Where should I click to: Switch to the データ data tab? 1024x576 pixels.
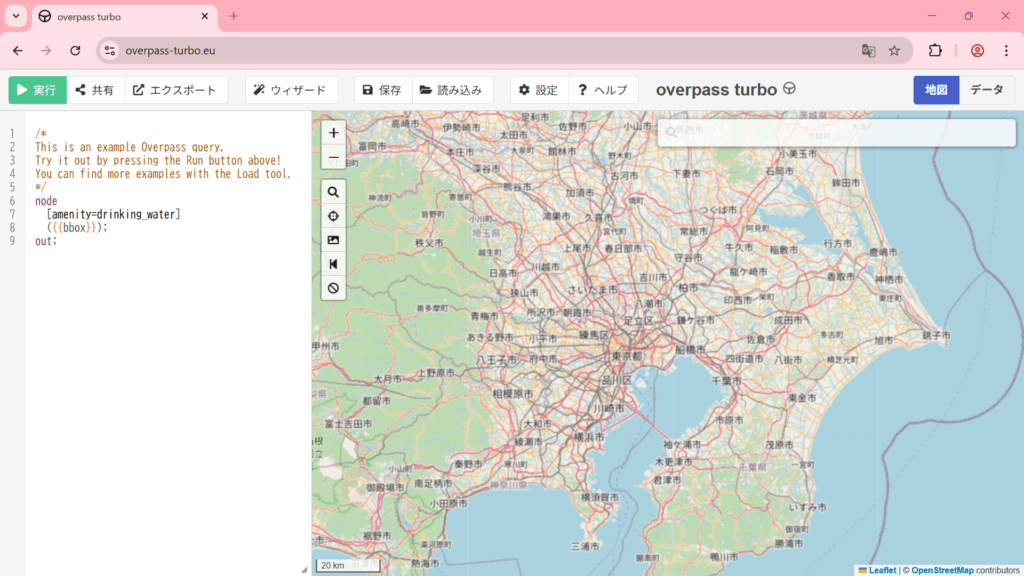click(x=987, y=90)
